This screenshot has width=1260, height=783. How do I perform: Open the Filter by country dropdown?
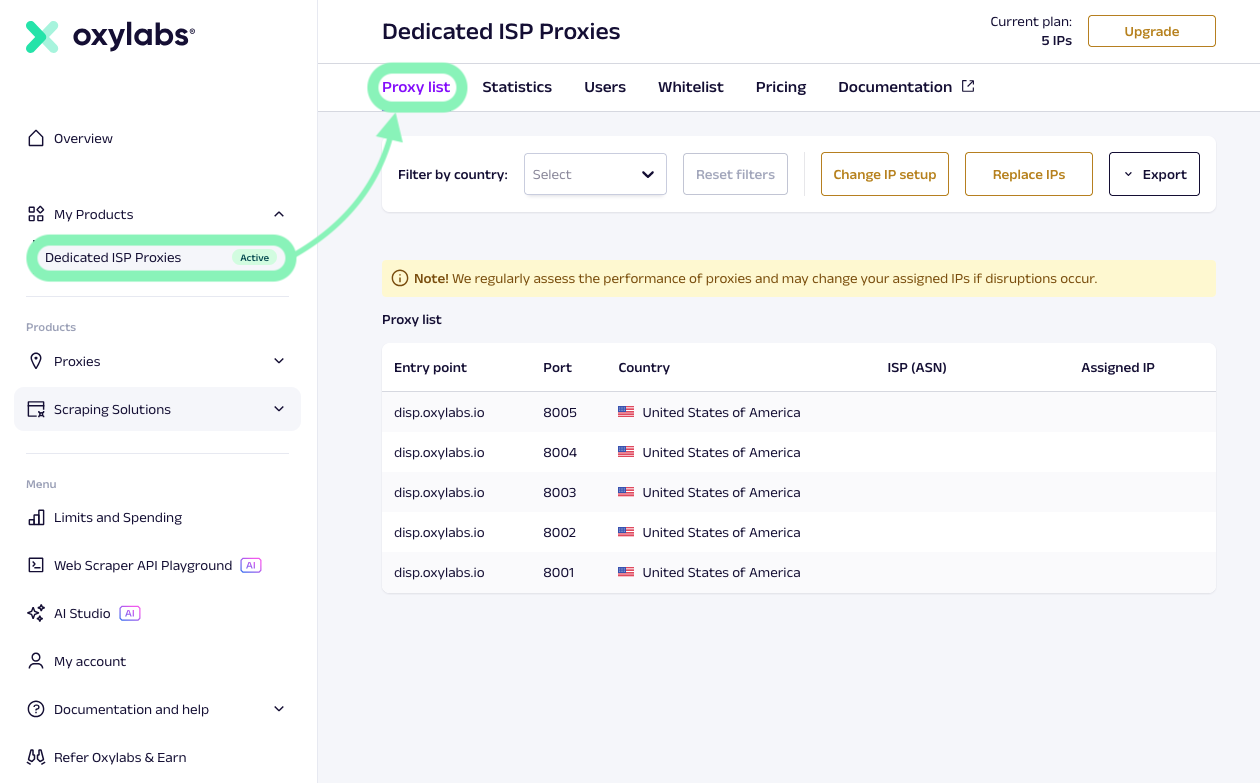click(595, 174)
